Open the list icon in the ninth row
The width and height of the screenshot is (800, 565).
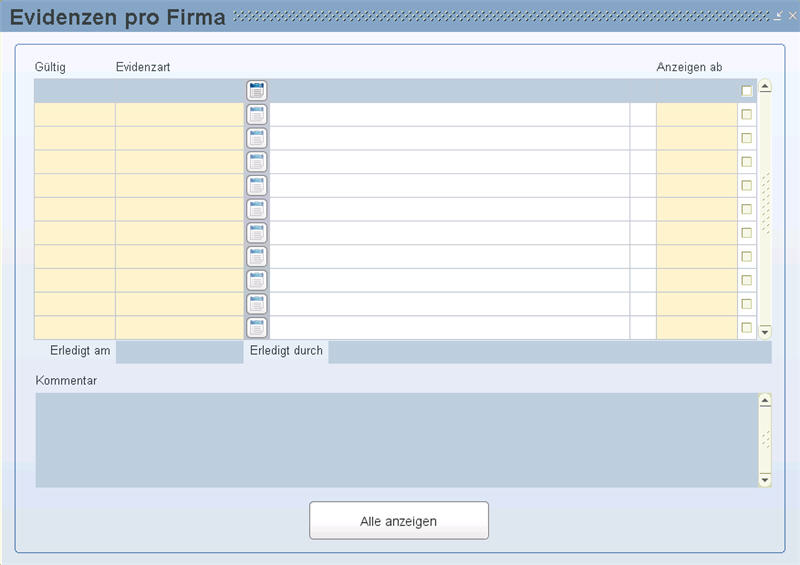point(257,281)
